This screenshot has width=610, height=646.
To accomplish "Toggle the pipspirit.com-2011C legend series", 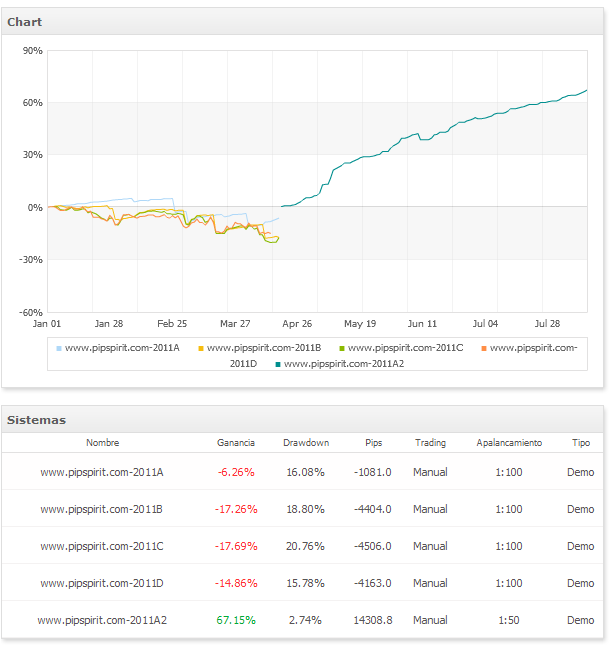I will (x=405, y=347).
